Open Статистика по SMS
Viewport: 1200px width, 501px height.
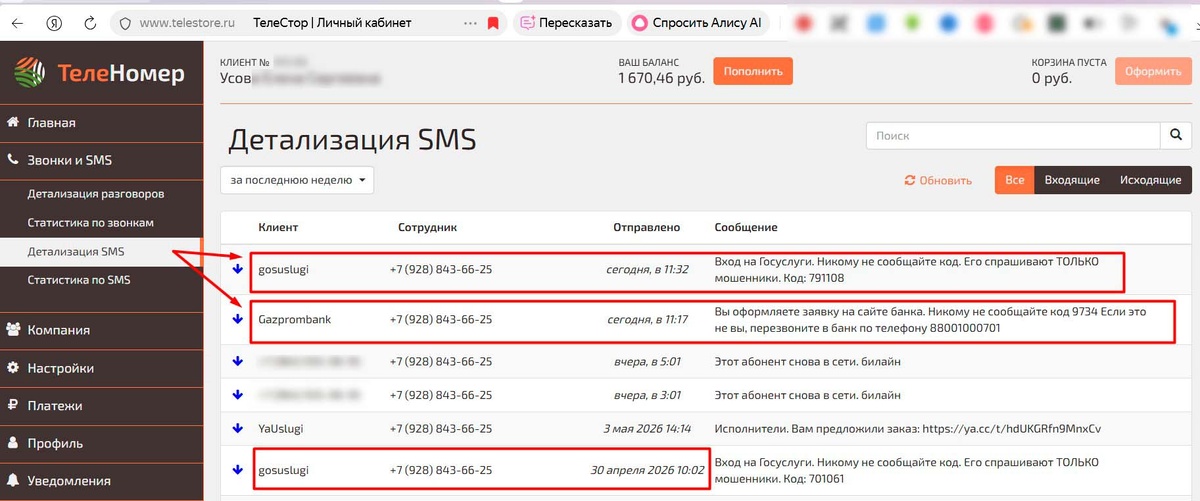tap(79, 280)
